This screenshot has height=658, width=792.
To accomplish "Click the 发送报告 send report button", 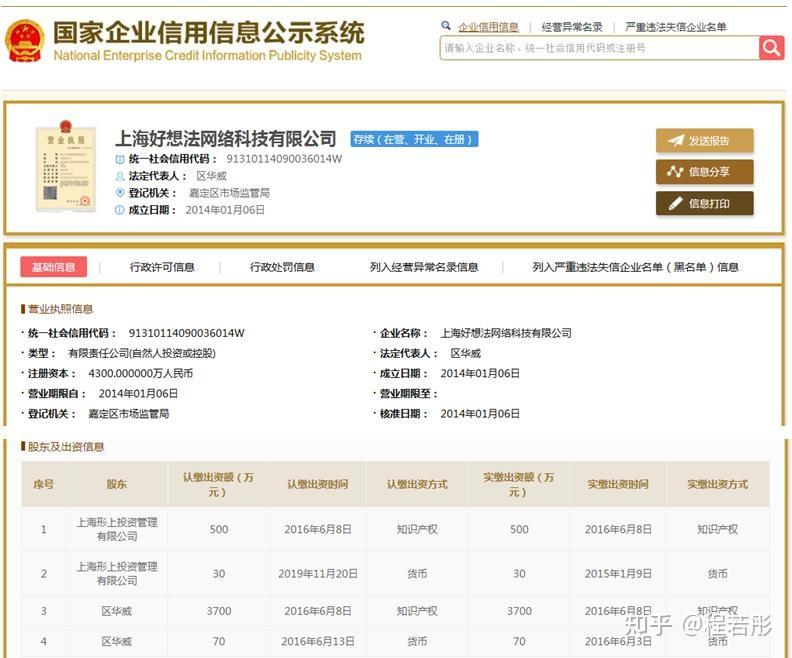I will point(705,140).
